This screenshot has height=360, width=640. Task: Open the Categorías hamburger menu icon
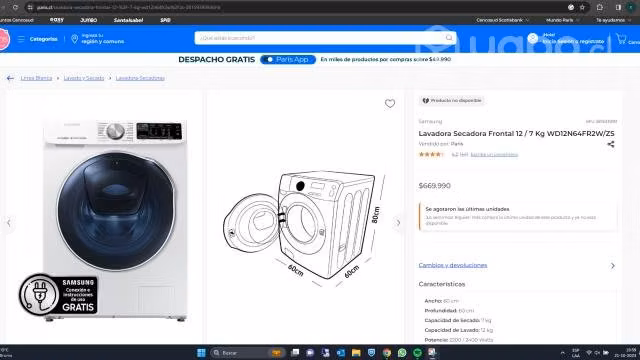pos(21,39)
